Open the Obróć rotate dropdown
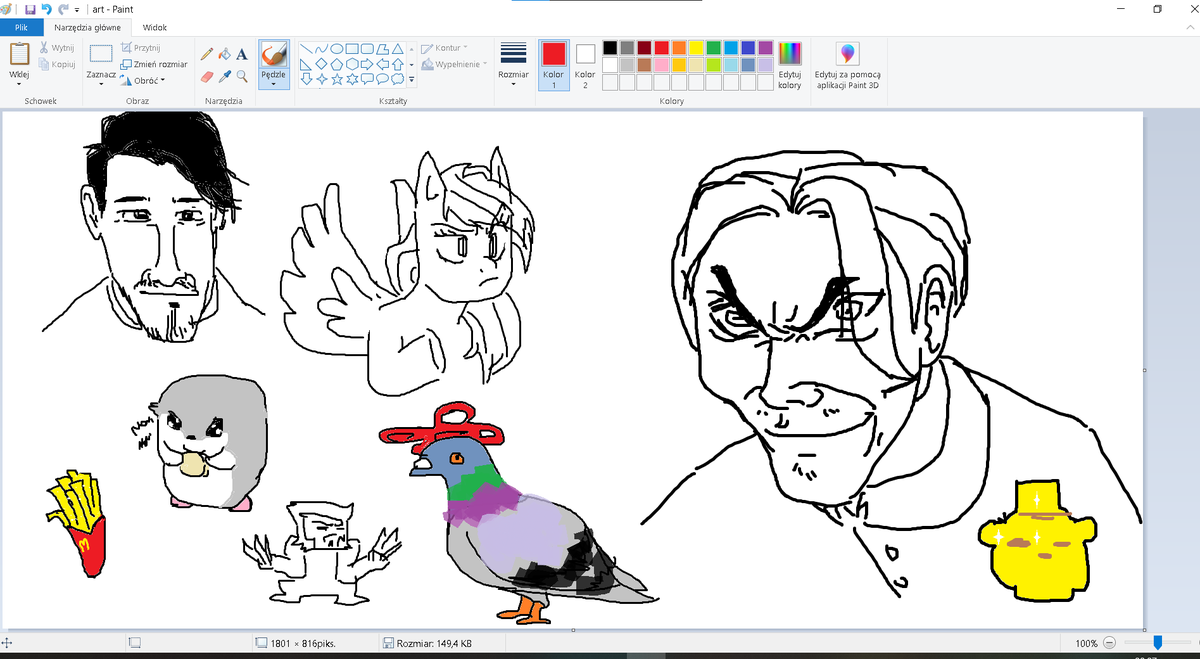The image size is (1200, 659). click(x=143, y=80)
